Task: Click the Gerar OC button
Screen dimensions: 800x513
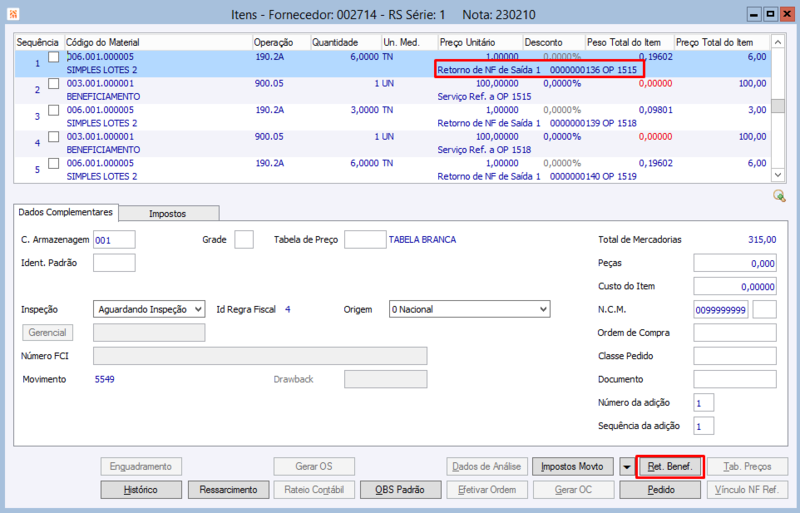Action: 573,490
